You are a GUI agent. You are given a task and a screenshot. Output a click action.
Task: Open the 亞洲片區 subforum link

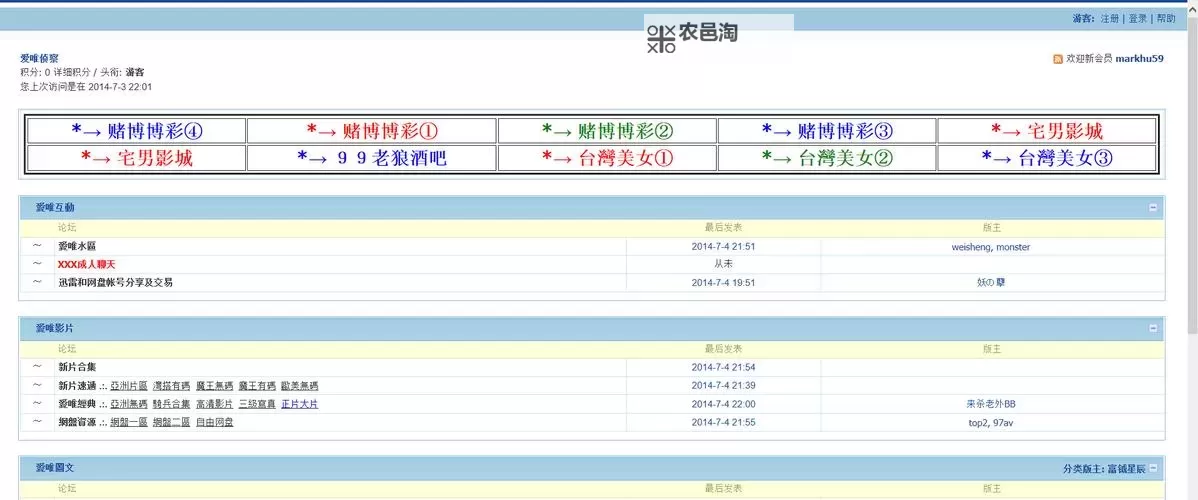tap(128, 385)
